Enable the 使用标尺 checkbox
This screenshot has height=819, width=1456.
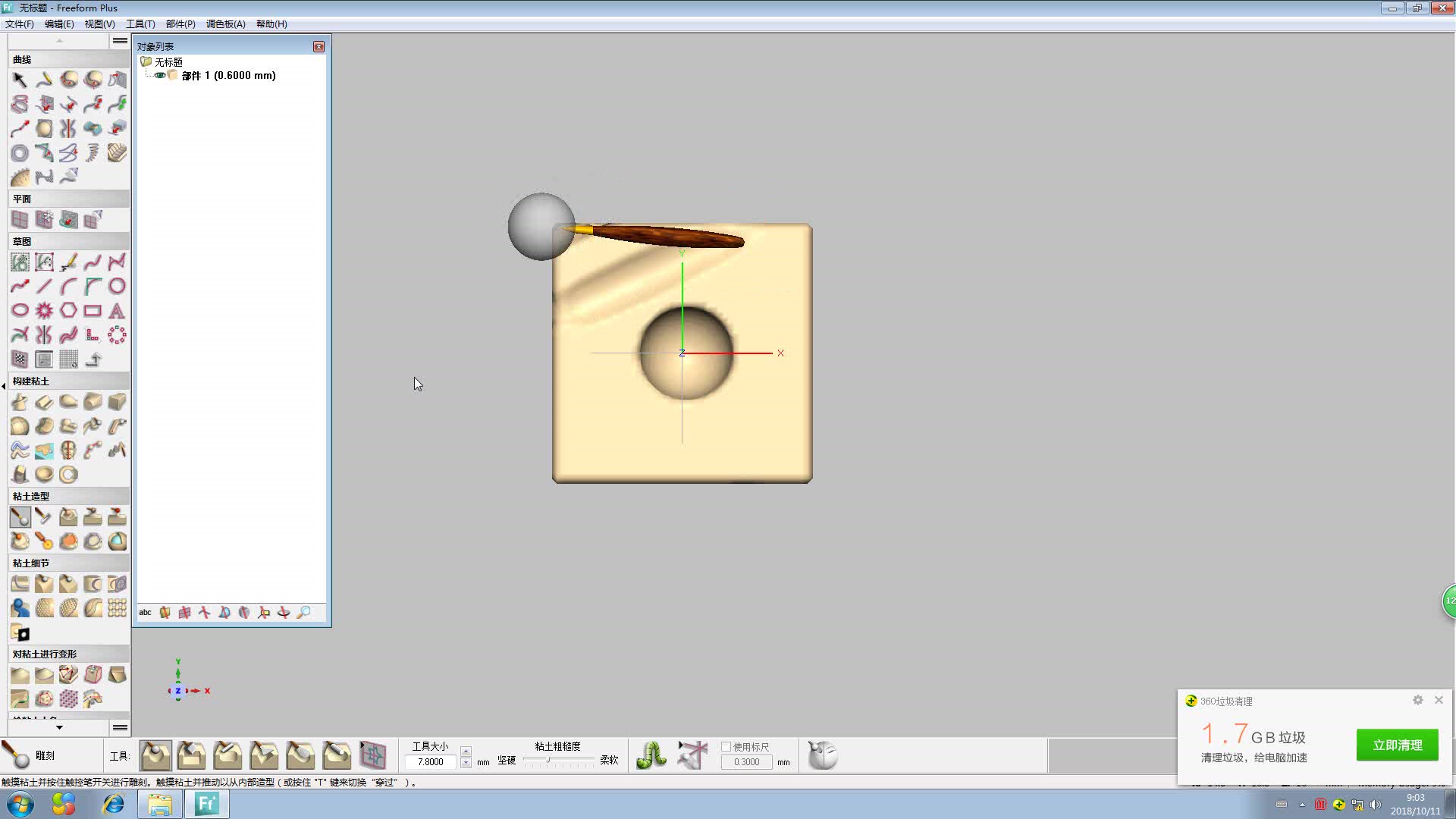click(726, 747)
